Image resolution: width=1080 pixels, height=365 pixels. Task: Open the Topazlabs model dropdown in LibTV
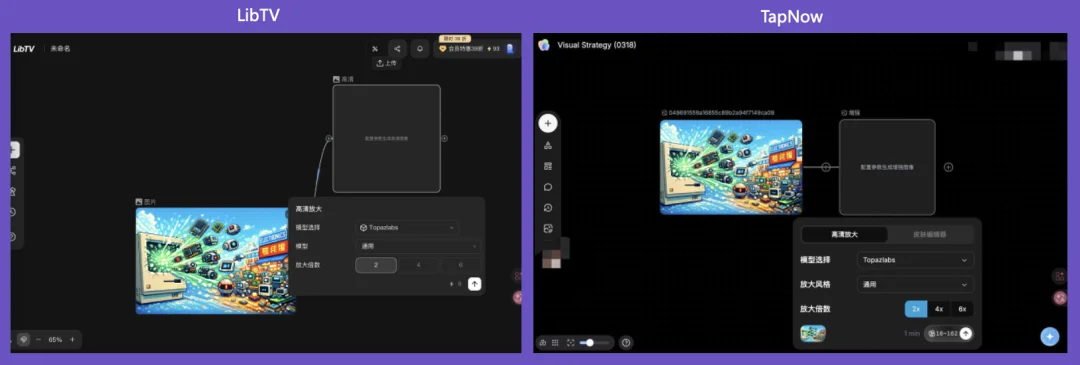[x=407, y=227]
